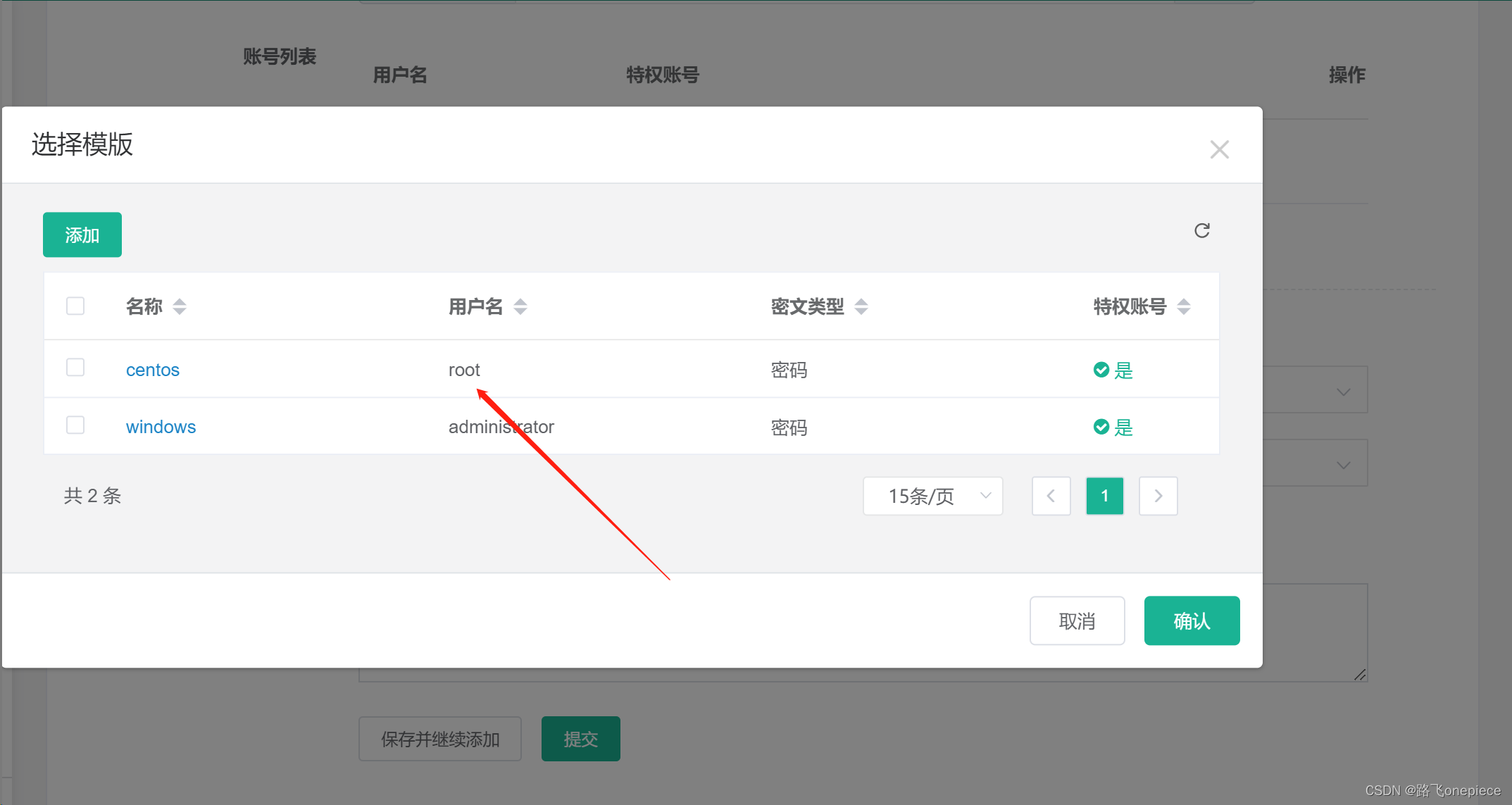Click the refresh icon in the template dialog

coord(1201,230)
